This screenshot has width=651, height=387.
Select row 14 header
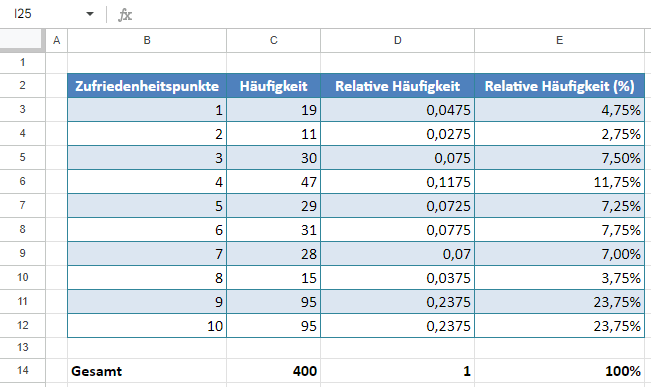(x=22, y=370)
